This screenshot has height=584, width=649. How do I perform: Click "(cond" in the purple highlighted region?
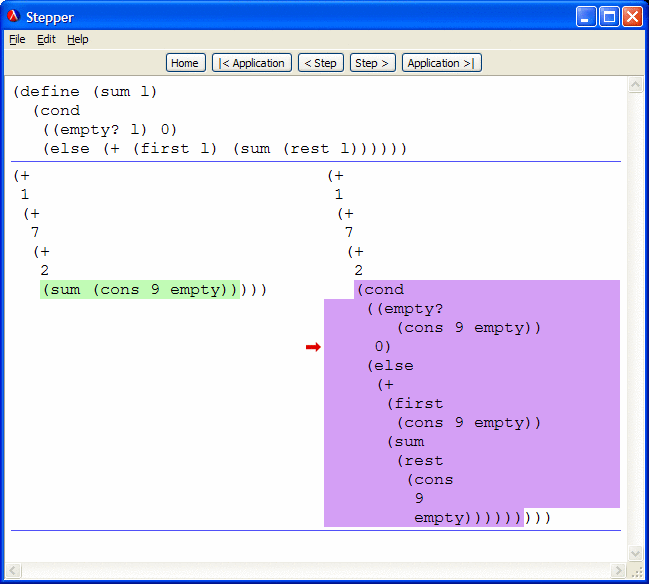(381, 290)
